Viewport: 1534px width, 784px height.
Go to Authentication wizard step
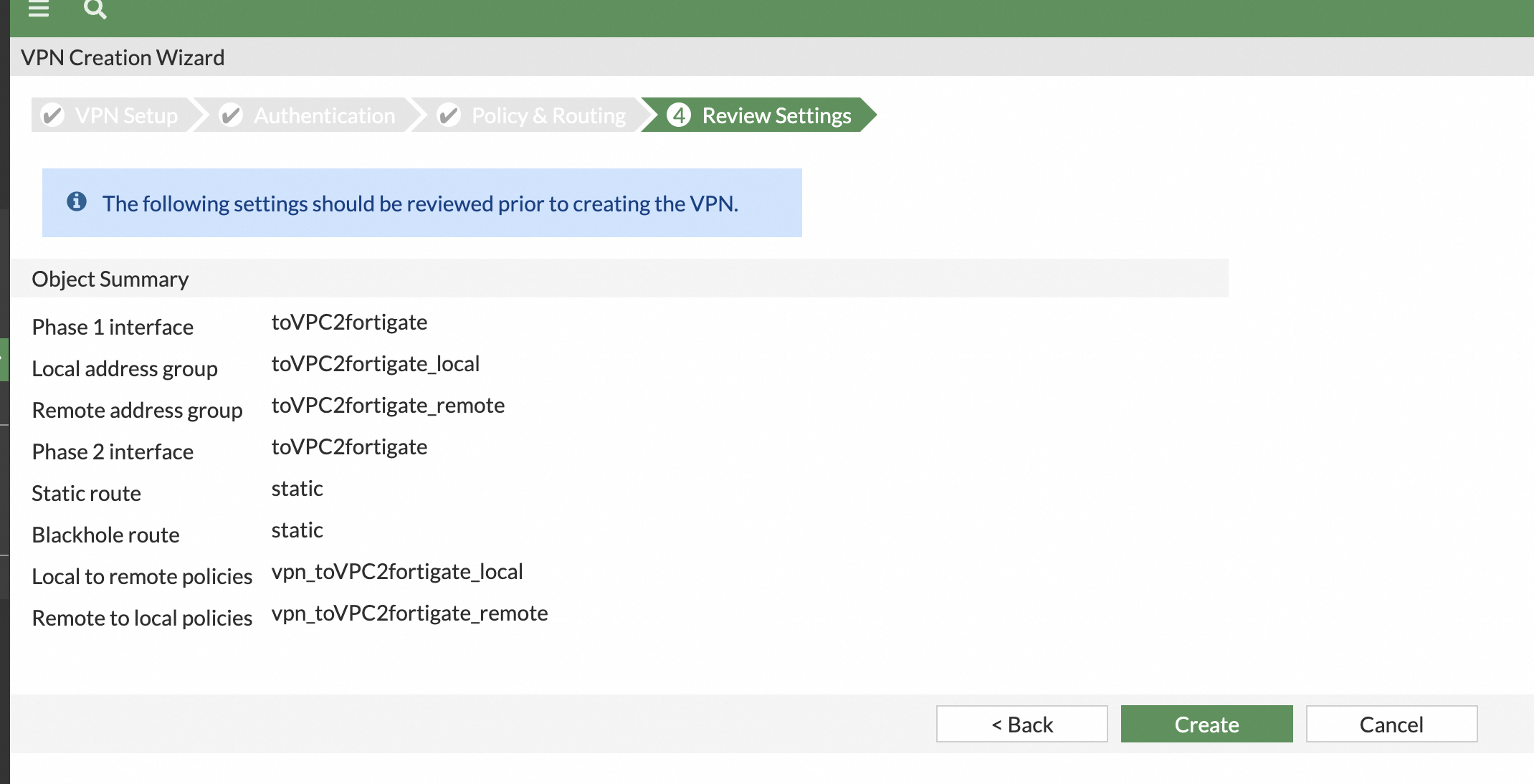[324, 115]
